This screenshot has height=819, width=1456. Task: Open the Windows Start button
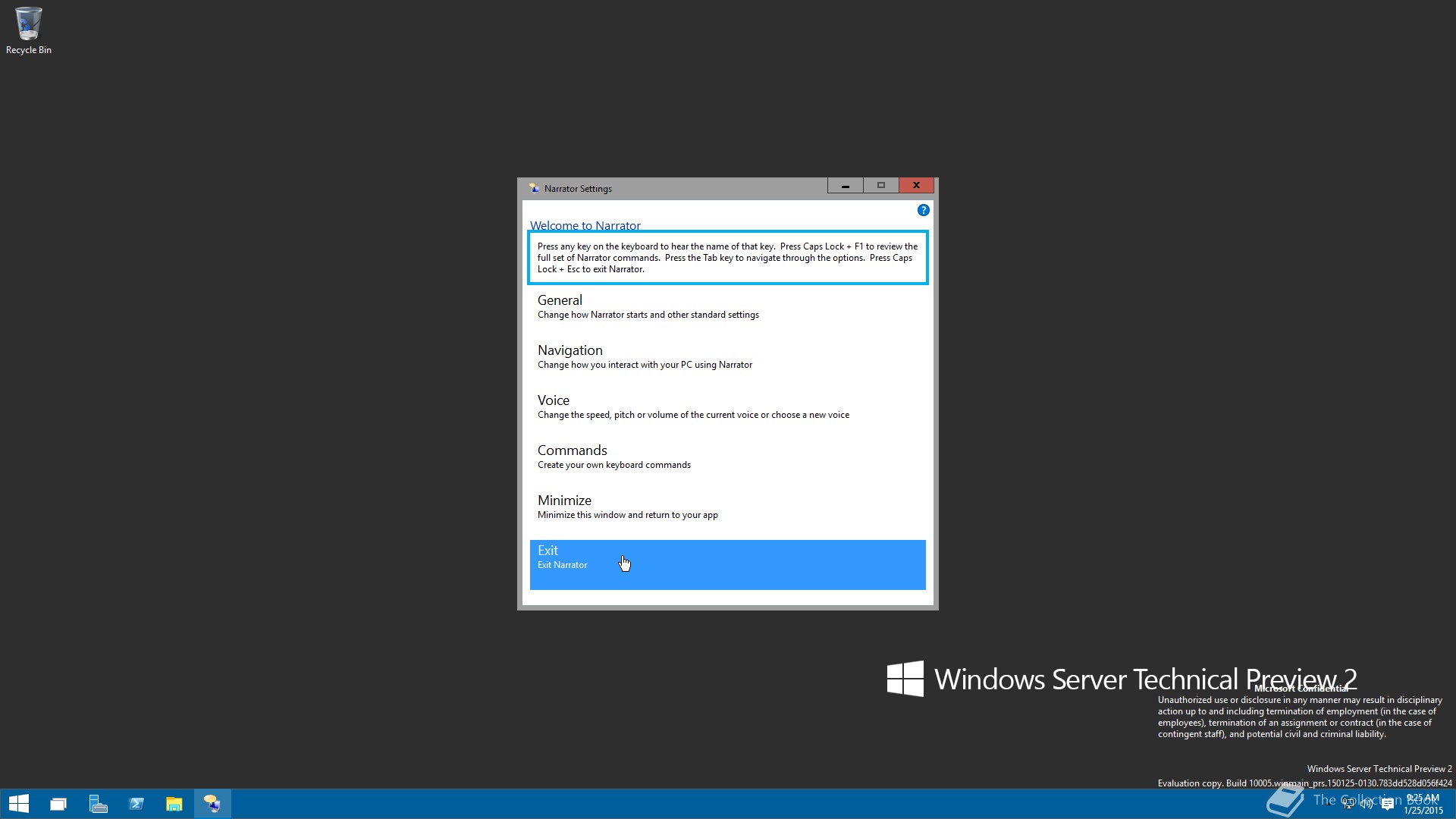(x=19, y=804)
